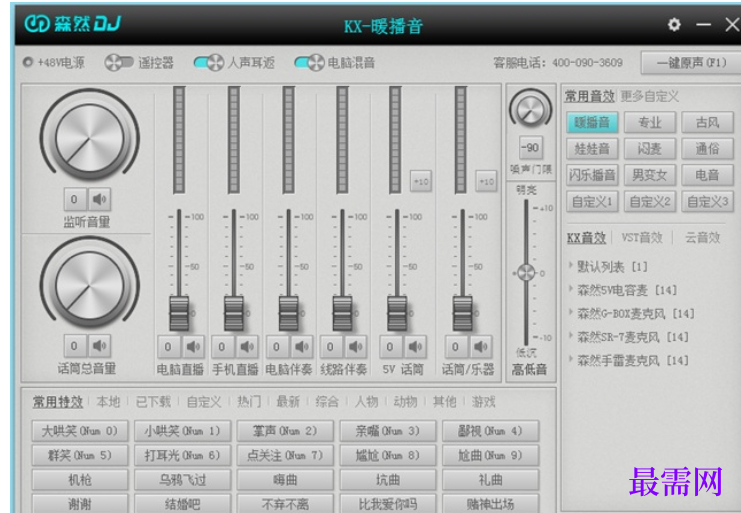The height and width of the screenshot is (513, 741).
Task: Select the 娃娃音 preset
Action: (592, 149)
